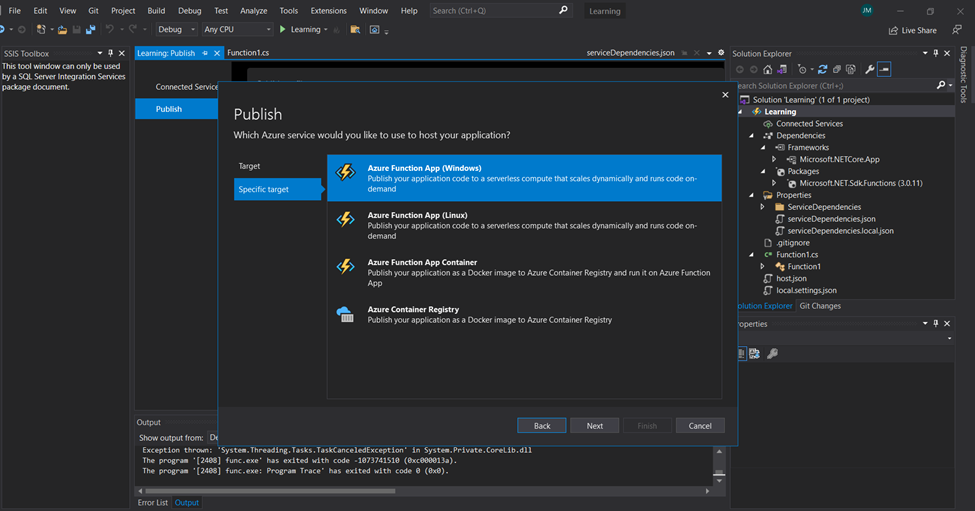Click the Search Solution Explorer field

(x=835, y=86)
